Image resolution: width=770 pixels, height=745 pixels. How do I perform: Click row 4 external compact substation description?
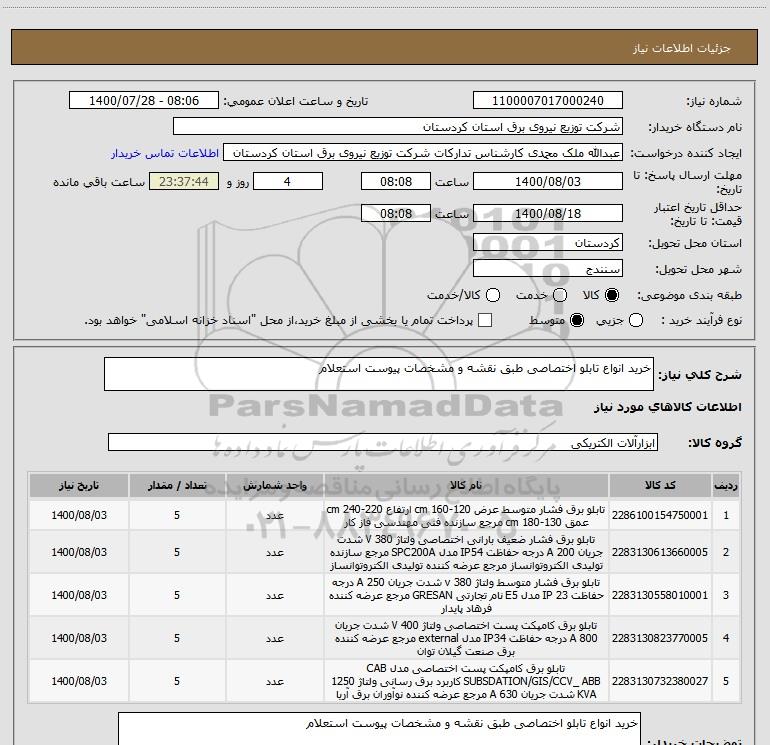click(466, 638)
